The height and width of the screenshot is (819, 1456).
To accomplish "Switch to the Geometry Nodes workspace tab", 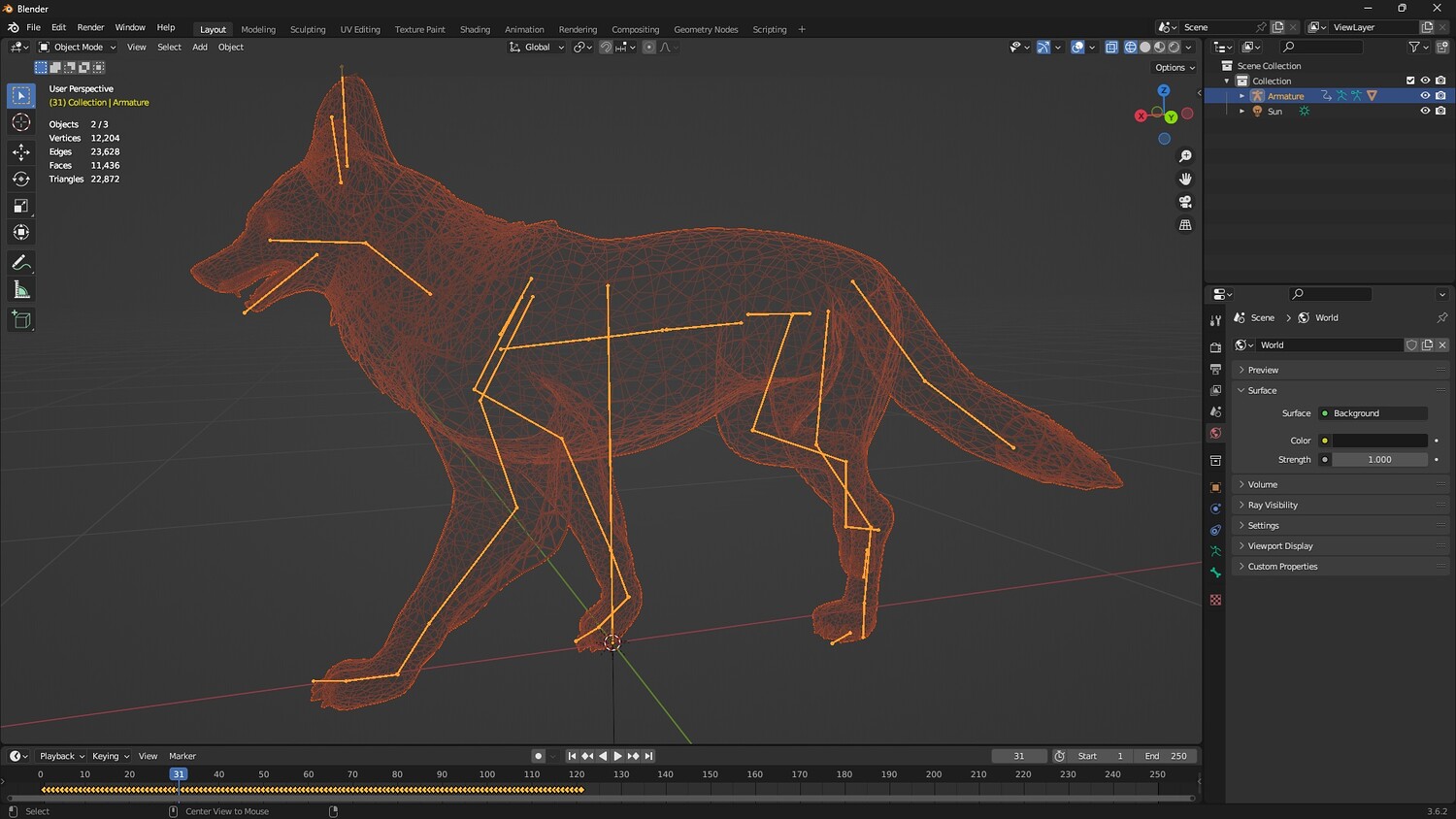I will tap(706, 29).
